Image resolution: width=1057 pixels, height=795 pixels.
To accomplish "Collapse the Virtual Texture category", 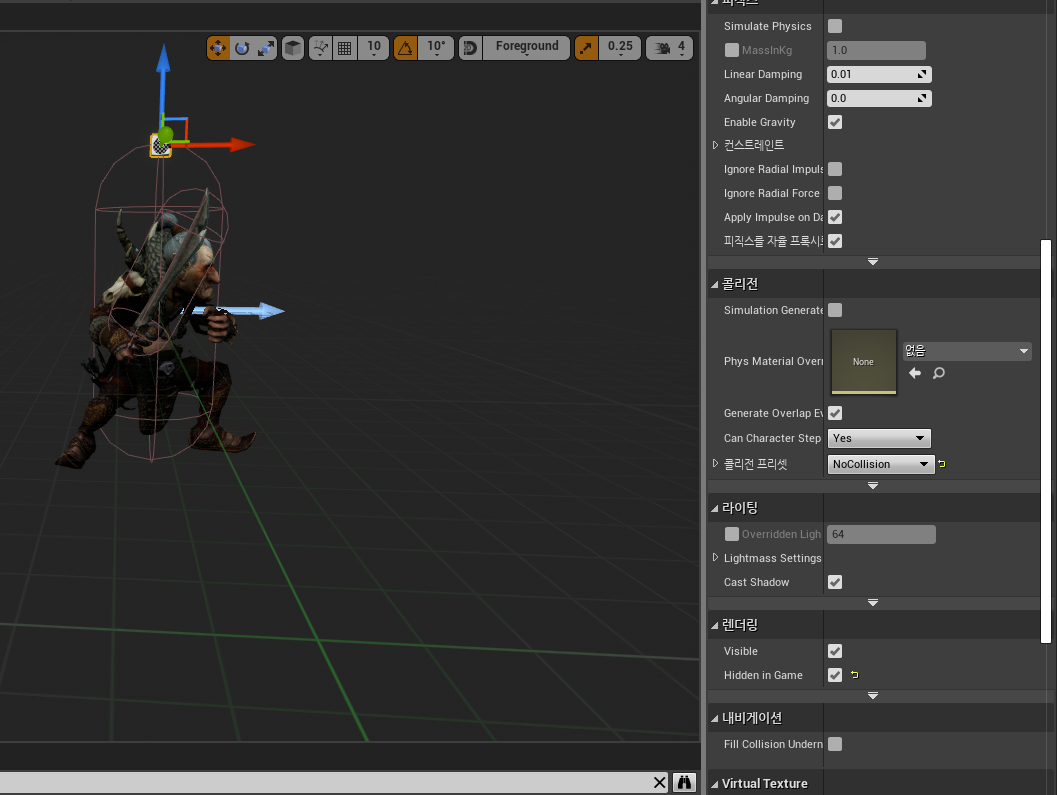I will pos(715,784).
